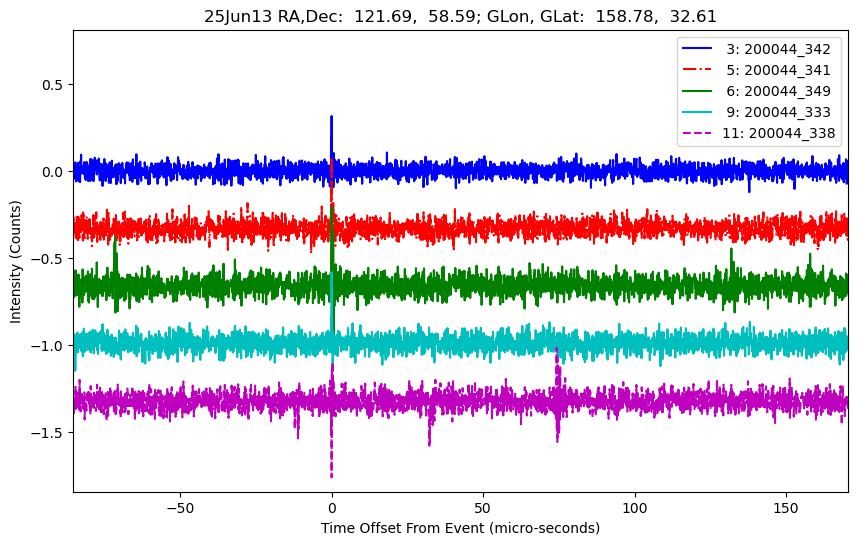Click the plot title with RA, Dec coordinates
Viewport: 858px width, 545px height.
(460, 16)
